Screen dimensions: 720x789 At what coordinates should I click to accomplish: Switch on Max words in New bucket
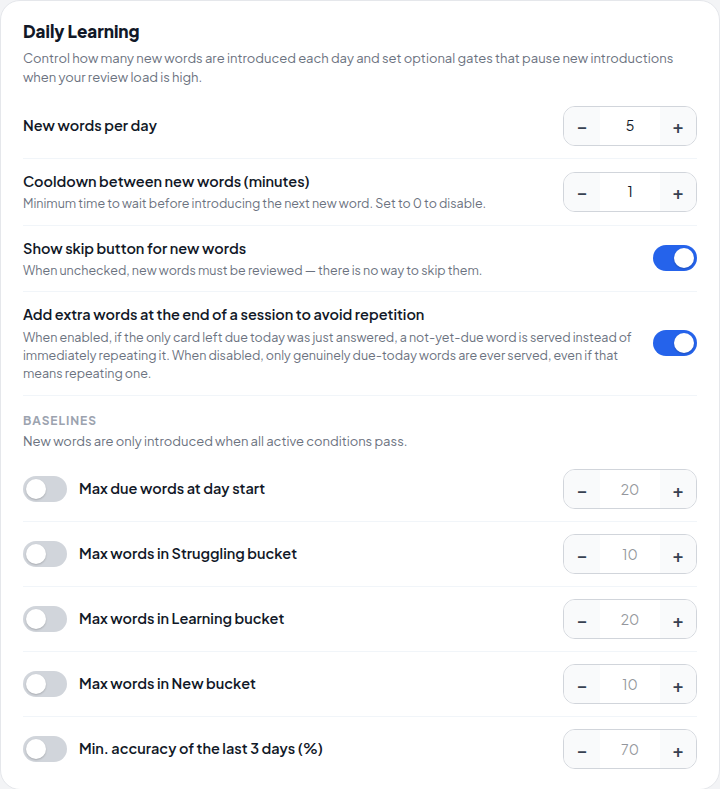tap(45, 684)
